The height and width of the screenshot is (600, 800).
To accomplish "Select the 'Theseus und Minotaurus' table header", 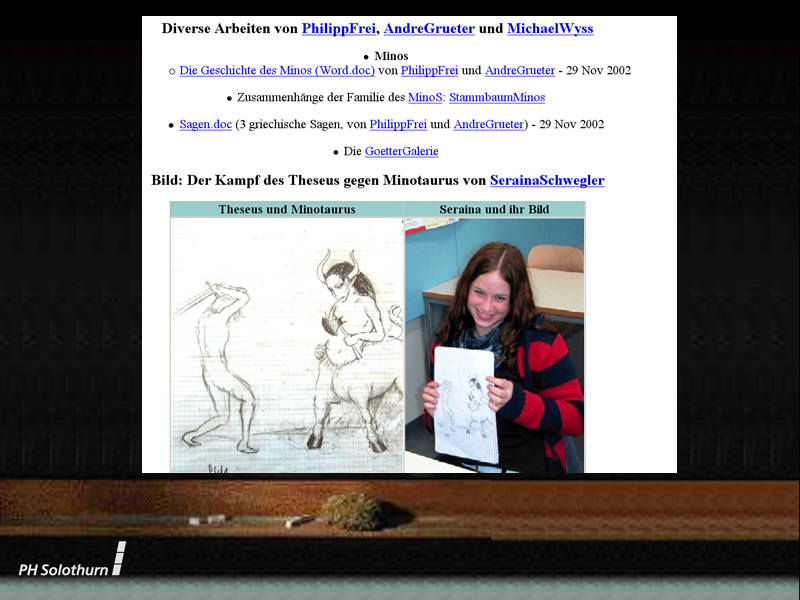I will [286, 210].
